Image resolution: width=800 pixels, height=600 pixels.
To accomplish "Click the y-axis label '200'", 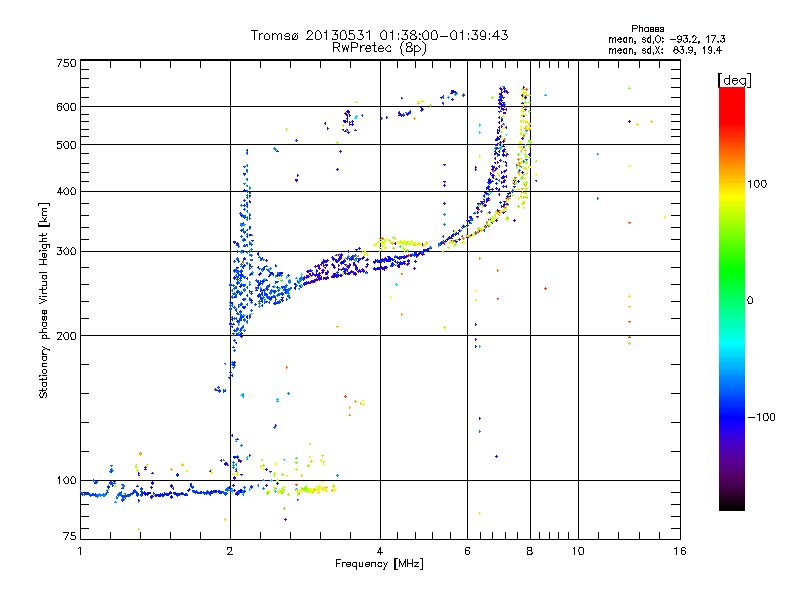I will pyautogui.click(x=66, y=336).
